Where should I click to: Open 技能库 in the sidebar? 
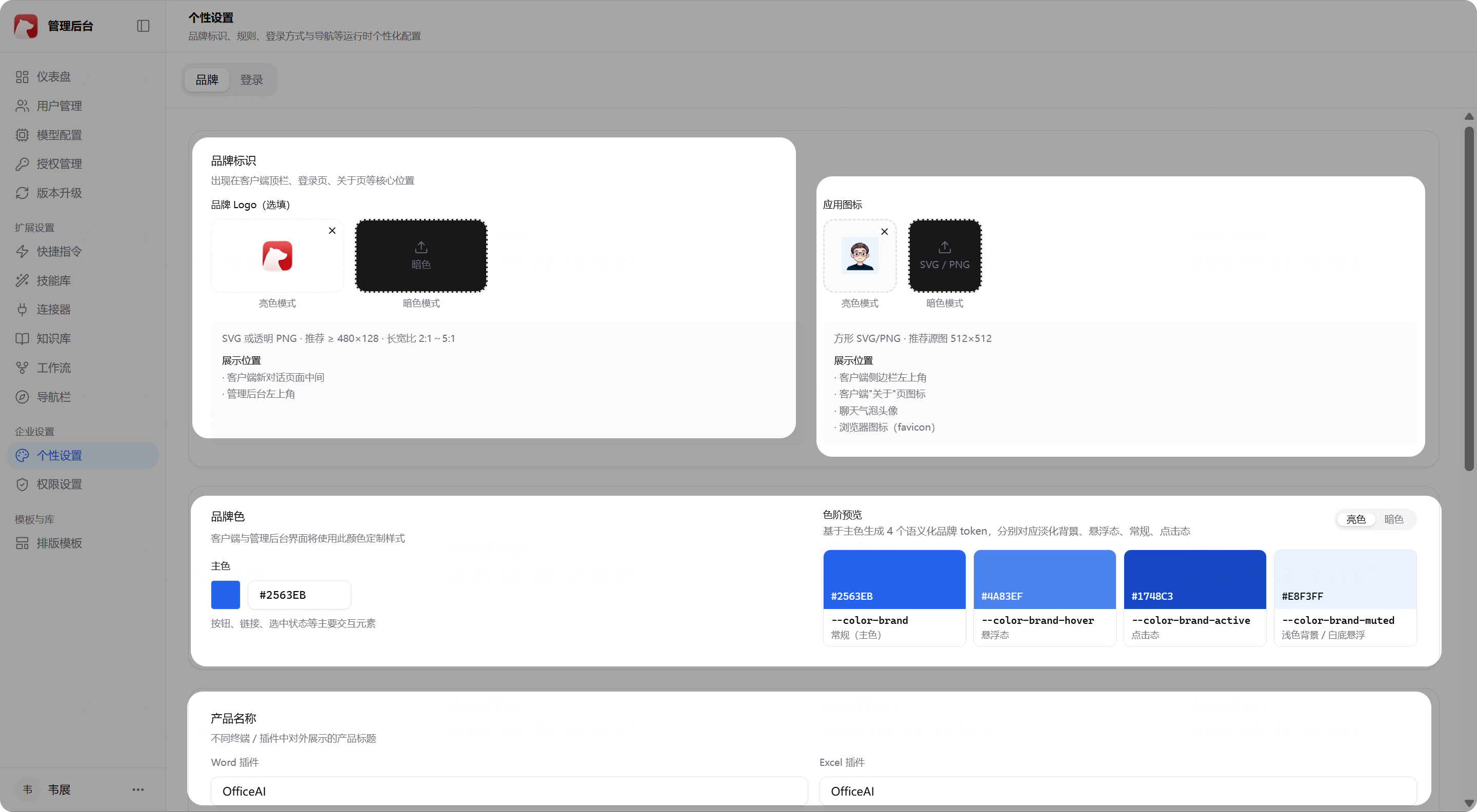click(x=83, y=281)
